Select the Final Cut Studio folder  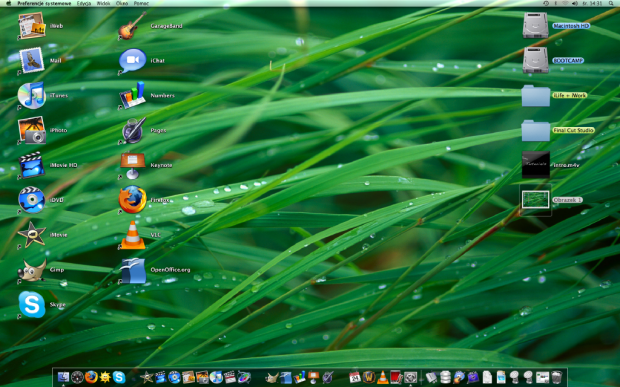click(535, 130)
